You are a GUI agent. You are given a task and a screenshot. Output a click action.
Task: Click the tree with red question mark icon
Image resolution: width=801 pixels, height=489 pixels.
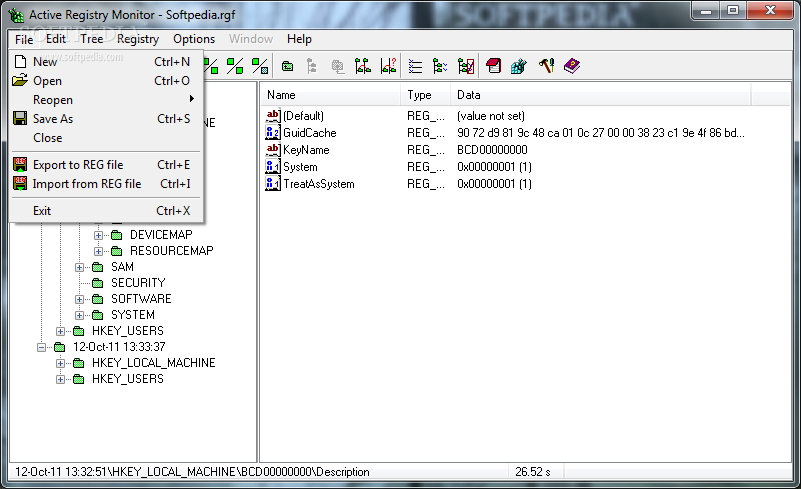pyautogui.click(x=388, y=66)
